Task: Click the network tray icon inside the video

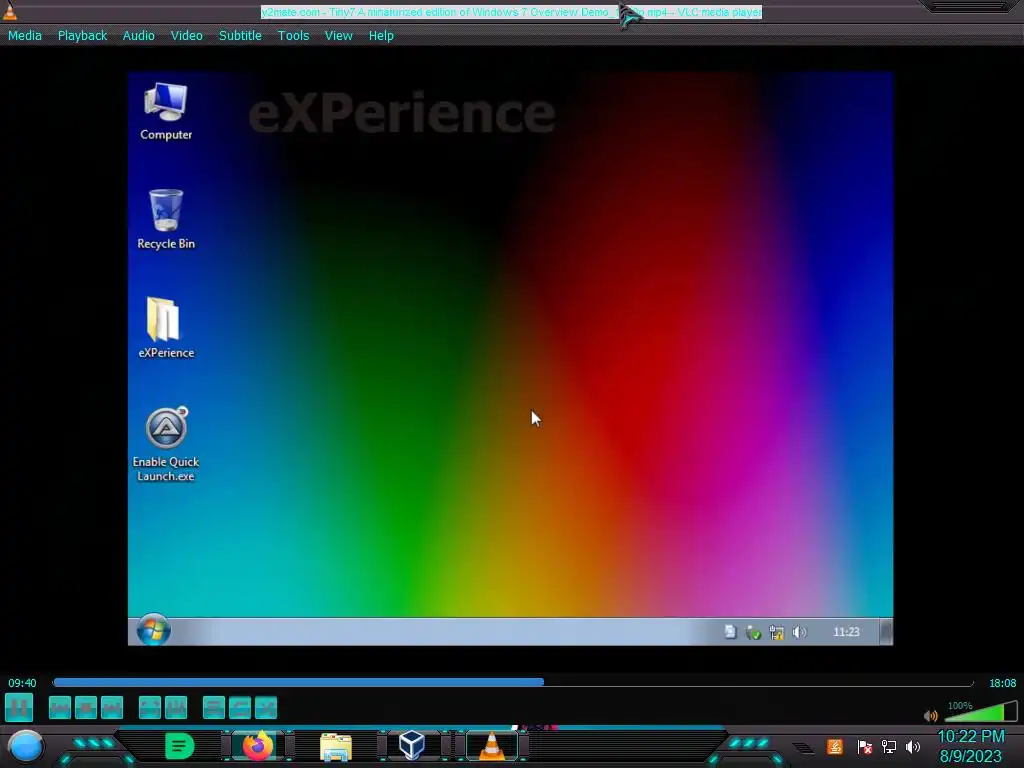Action: pyautogui.click(x=776, y=632)
